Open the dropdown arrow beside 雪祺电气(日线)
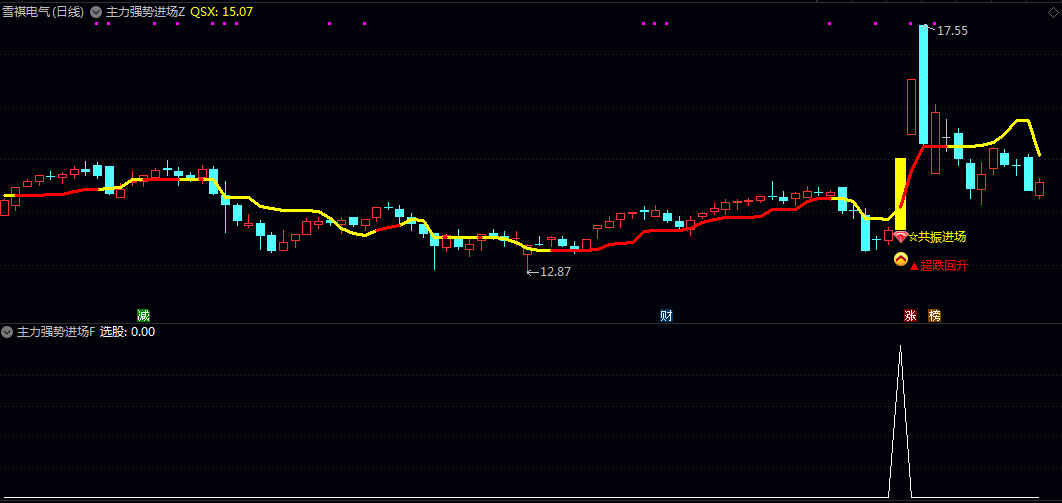Image resolution: width=1062 pixels, height=503 pixels. point(95,12)
